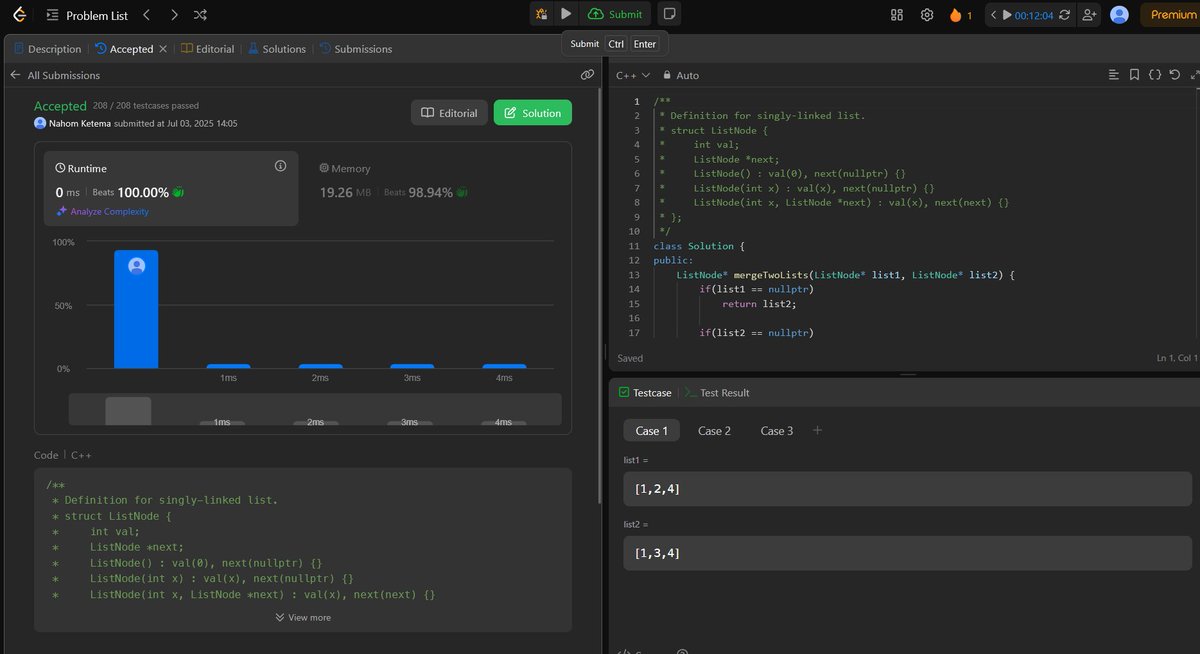Switch to the Description tab
This screenshot has height=654, width=1200.
[48, 49]
